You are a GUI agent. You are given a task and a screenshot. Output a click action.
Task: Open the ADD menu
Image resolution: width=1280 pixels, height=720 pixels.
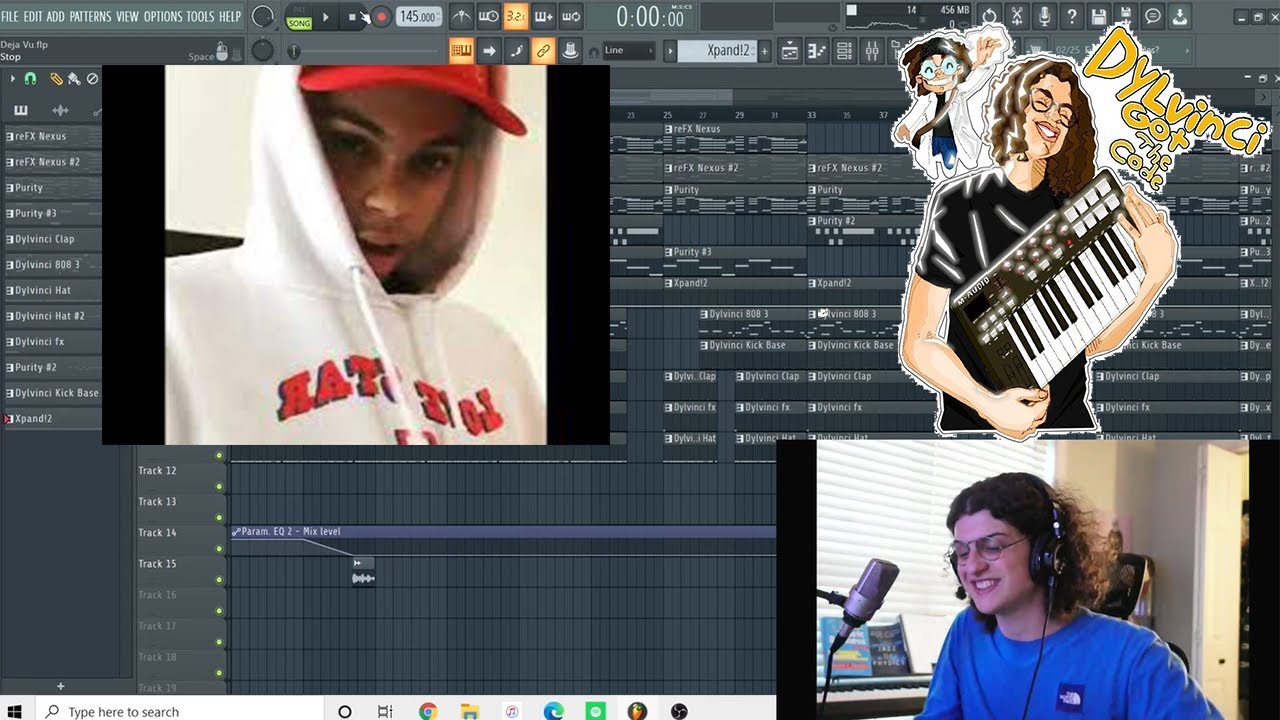tap(56, 17)
